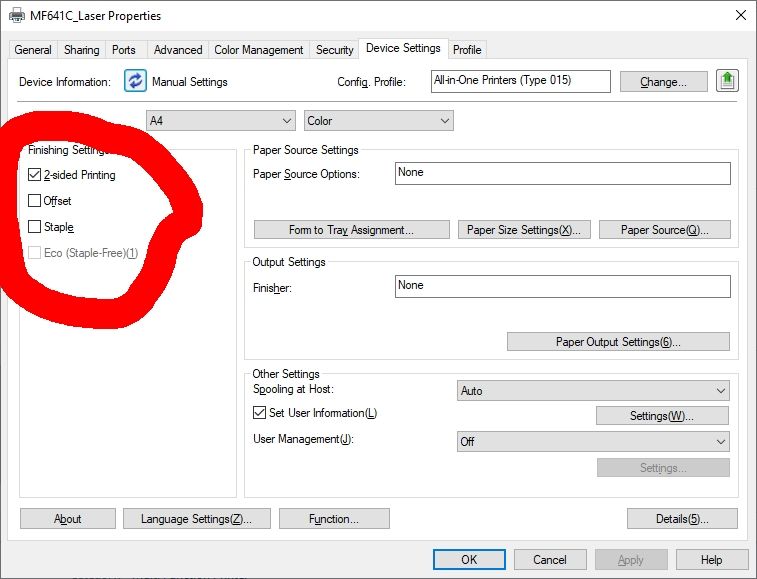Click the green upload icon beside Change
Screen dimensions: 757x579
click(727, 81)
